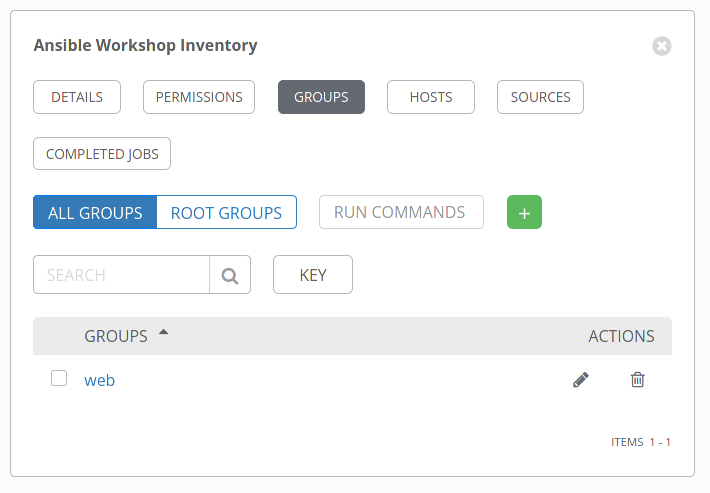Screen dimensions: 710x493
Task: Toggle sort arrow next to GROUPS header
Action: (163, 333)
